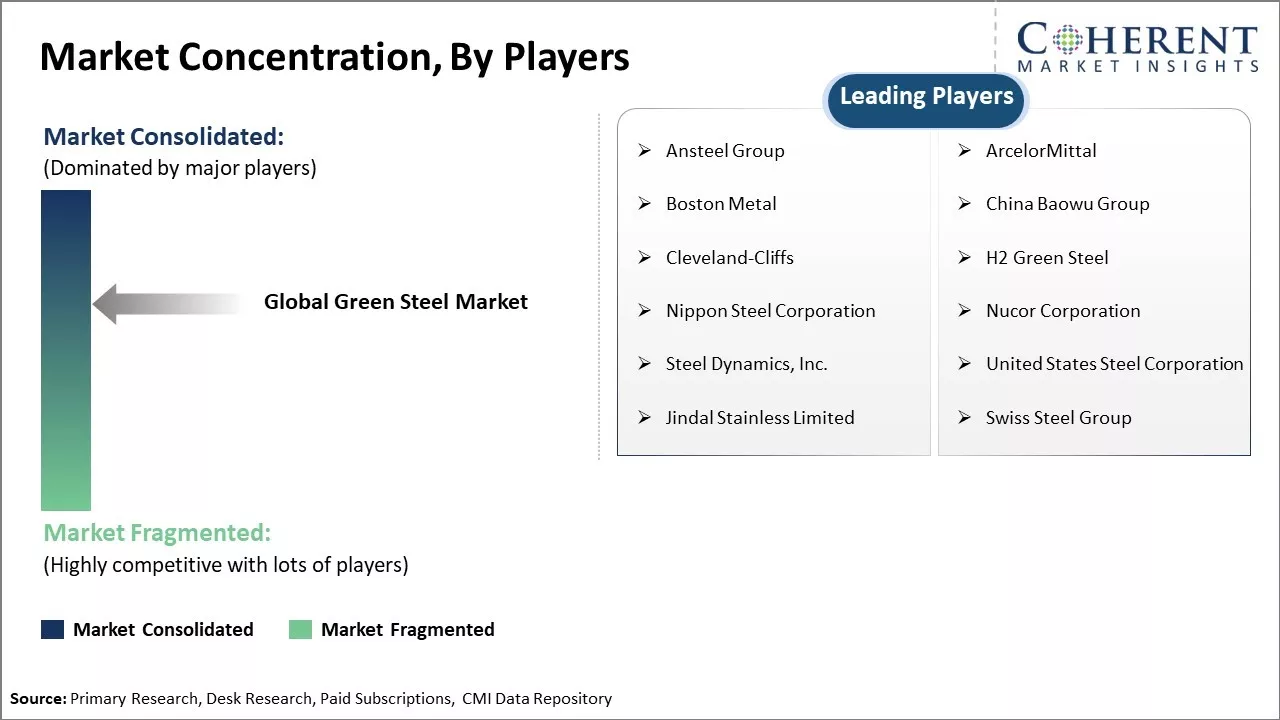Select Jindal Stainless Limited entry
The width and height of the screenshot is (1280, 720).
tap(760, 418)
